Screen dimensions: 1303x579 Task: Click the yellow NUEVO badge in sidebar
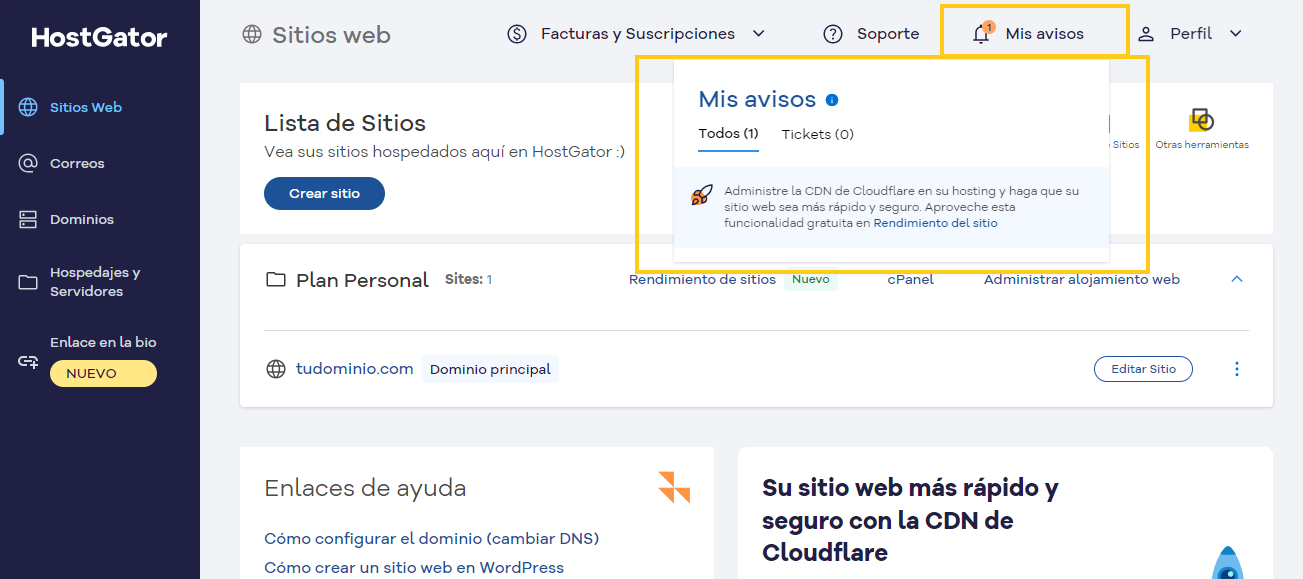point(103,373)
